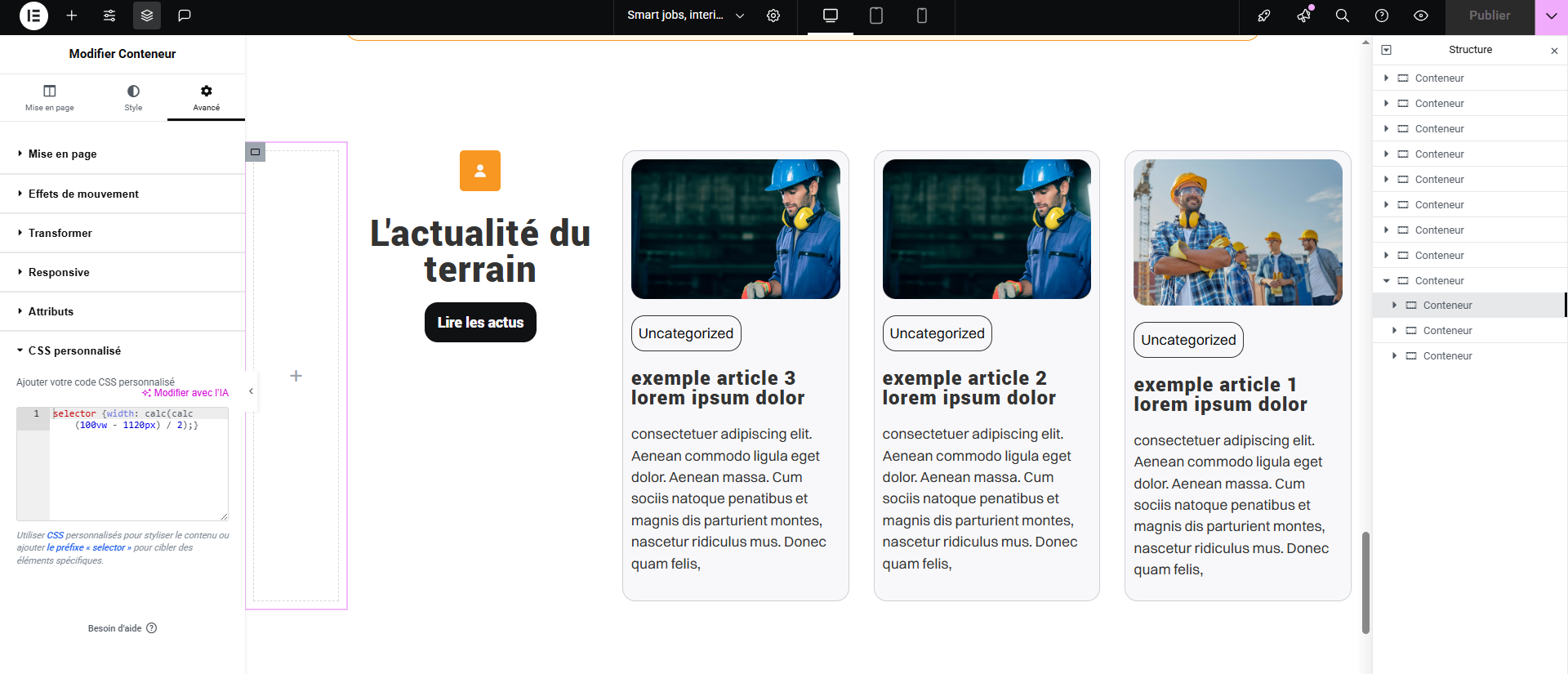Select the Avancé tab

pos(207,97)
